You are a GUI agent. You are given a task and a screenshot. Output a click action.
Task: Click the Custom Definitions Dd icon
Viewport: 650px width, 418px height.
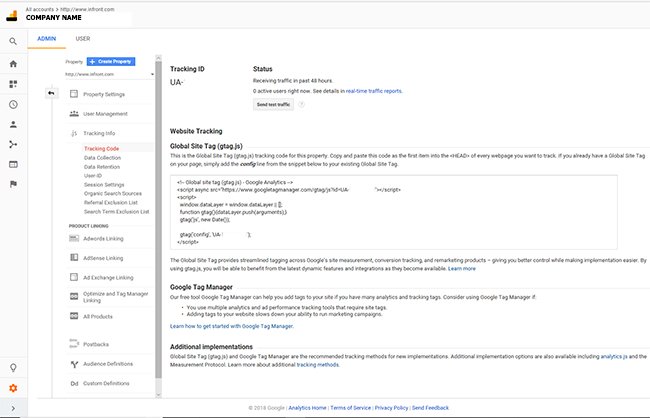point(74,384)
